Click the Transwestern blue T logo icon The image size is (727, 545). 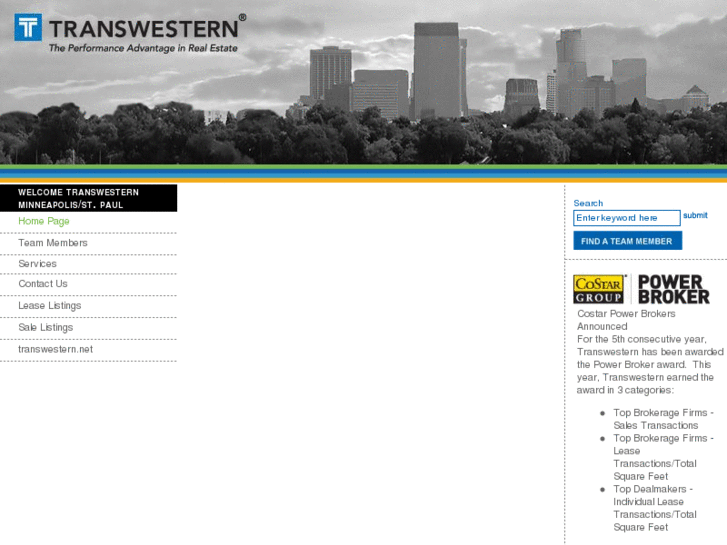click(28, 27)
